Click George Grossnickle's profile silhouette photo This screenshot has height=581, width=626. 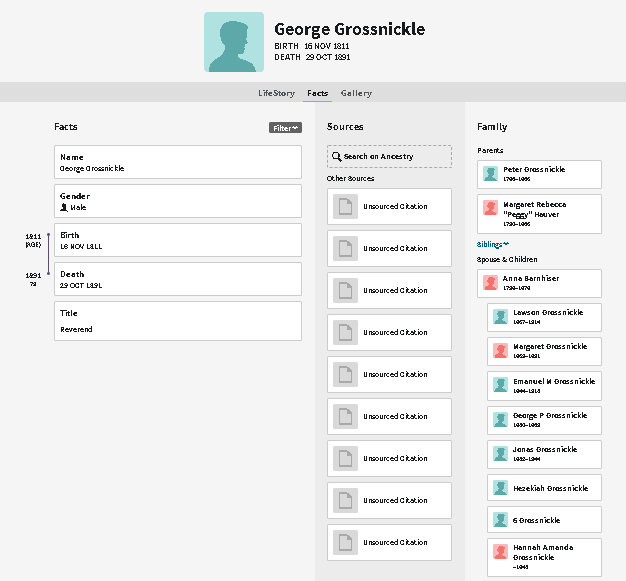pos(234,42)
